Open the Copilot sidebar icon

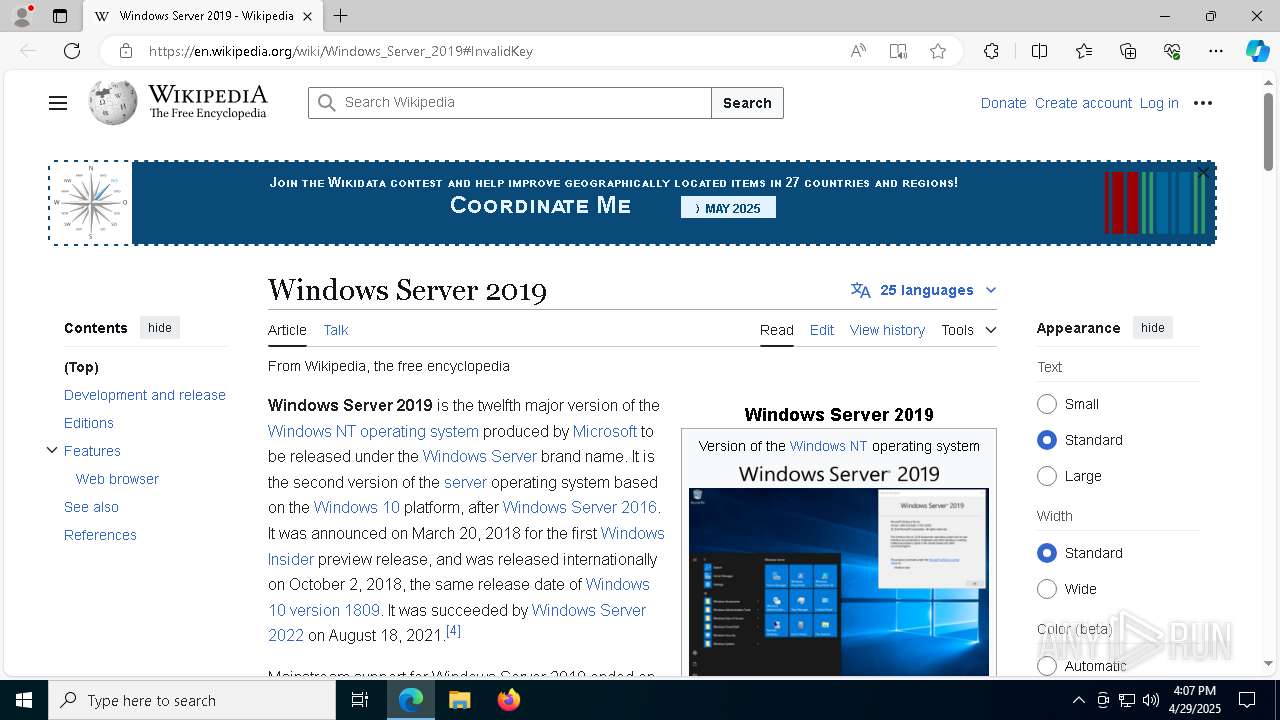click(1258, 51)
